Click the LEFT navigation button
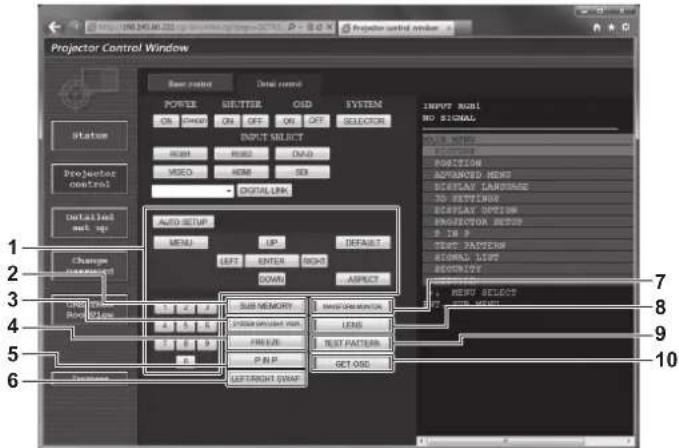The width and height of the screenshot is (679, 448). click(230, 261)
